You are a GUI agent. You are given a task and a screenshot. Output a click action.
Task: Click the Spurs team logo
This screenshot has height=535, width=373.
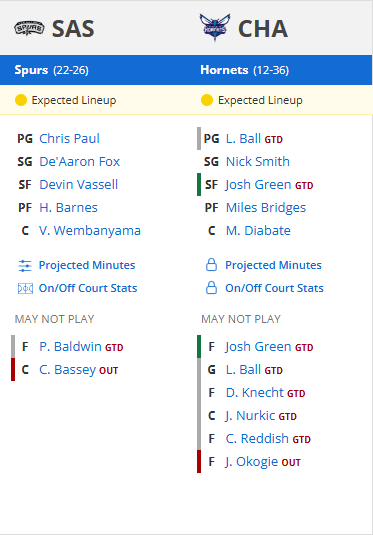pyautogui.click(x=29, y=28)
